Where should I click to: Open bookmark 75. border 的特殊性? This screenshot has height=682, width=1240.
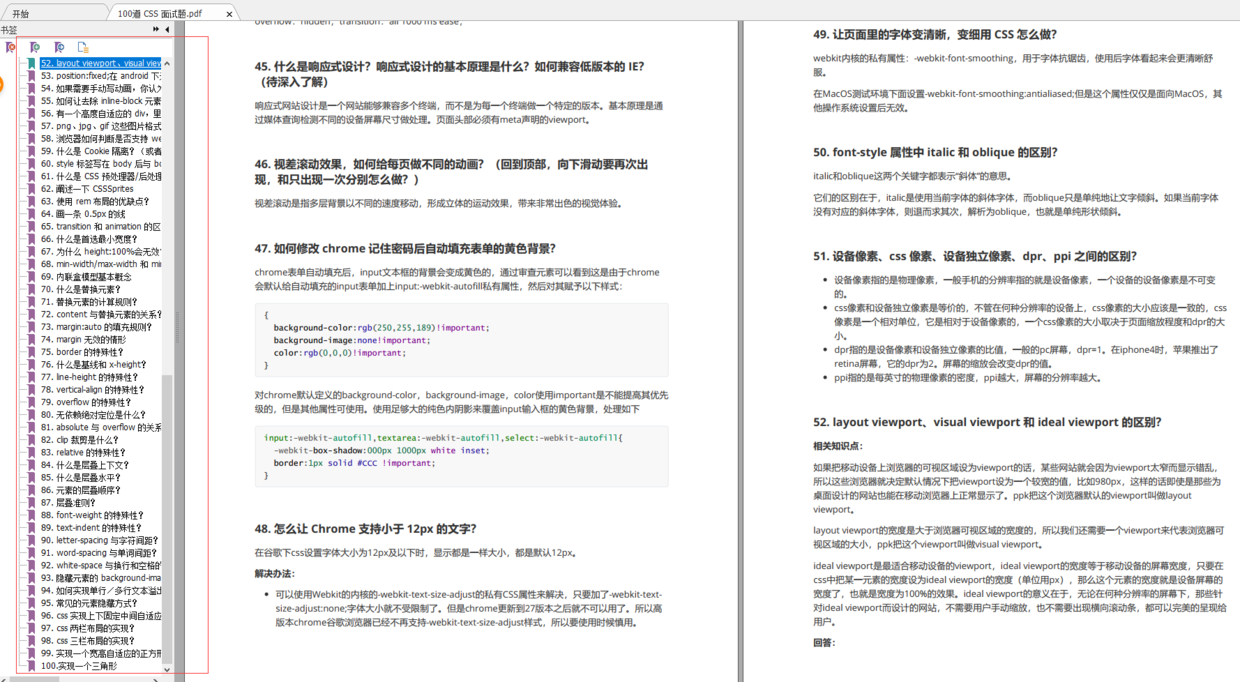pos(83,352)
